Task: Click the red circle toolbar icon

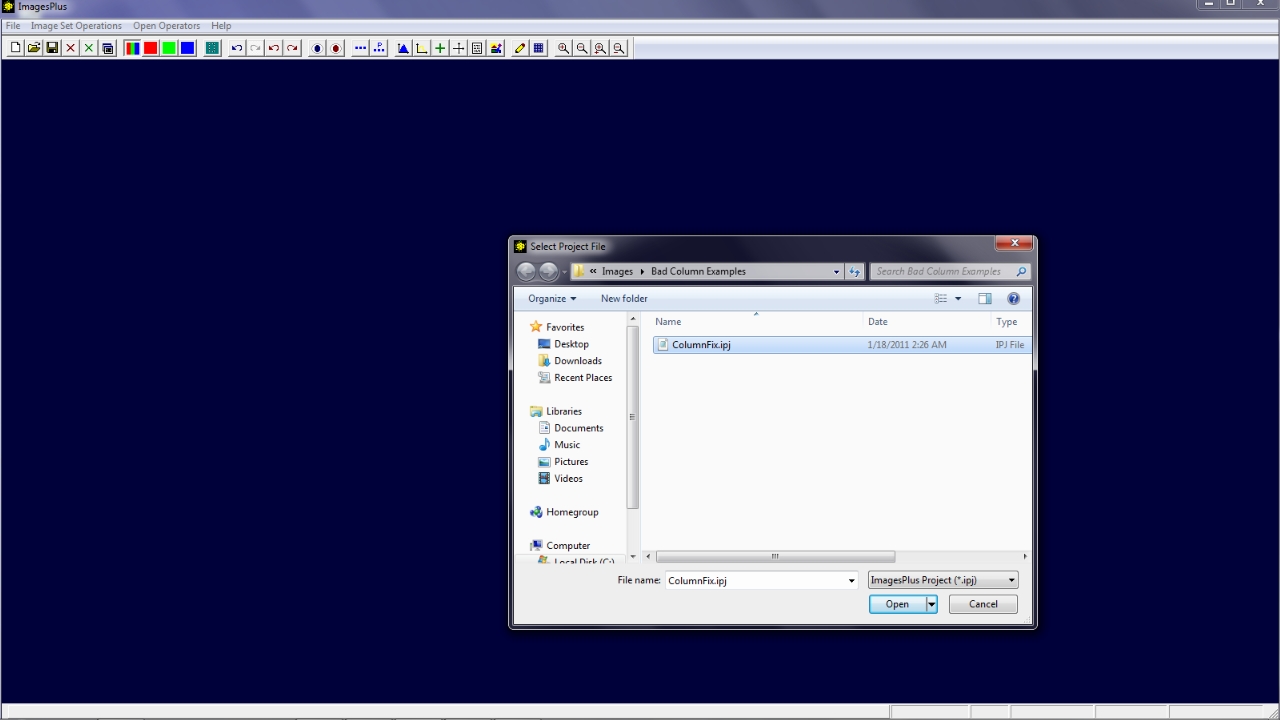Action: point(336,48)
